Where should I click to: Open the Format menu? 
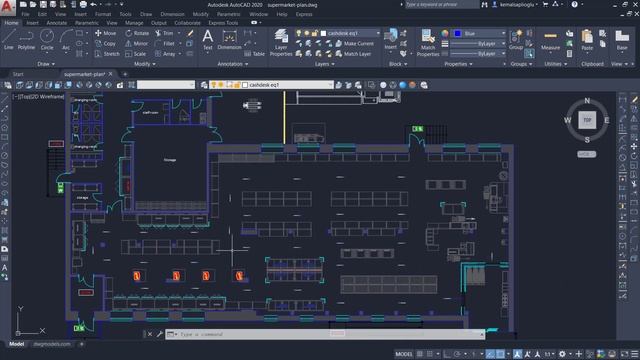103,14
